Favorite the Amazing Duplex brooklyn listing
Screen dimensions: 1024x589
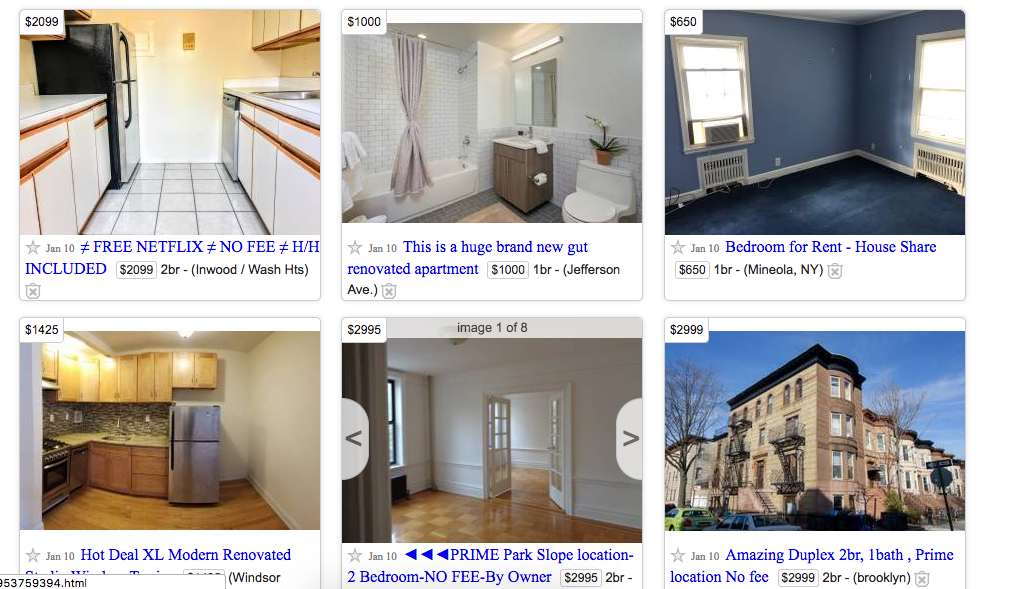(x=678, y=556)
